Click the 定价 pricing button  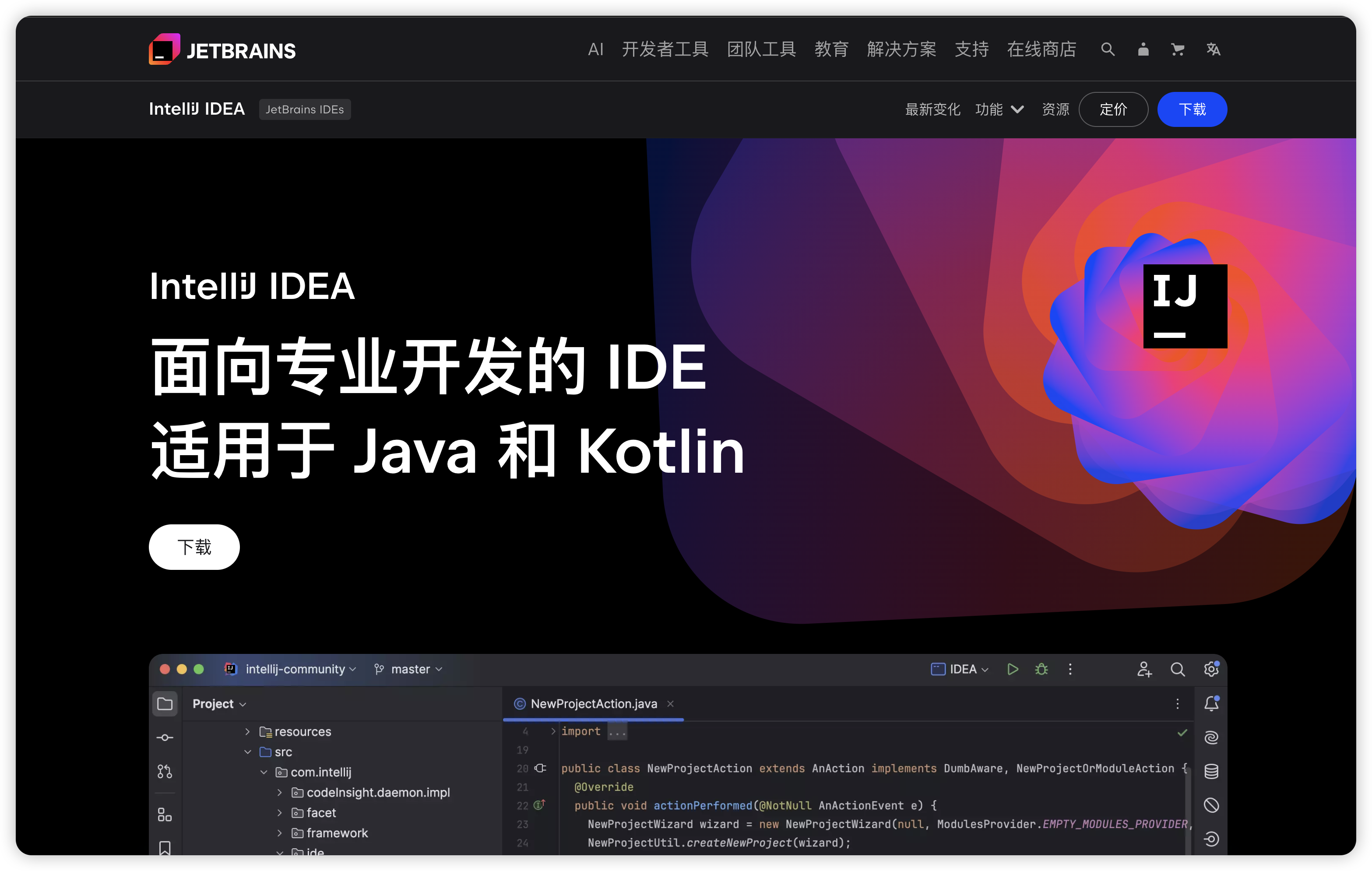click(x=1113, y=109)
